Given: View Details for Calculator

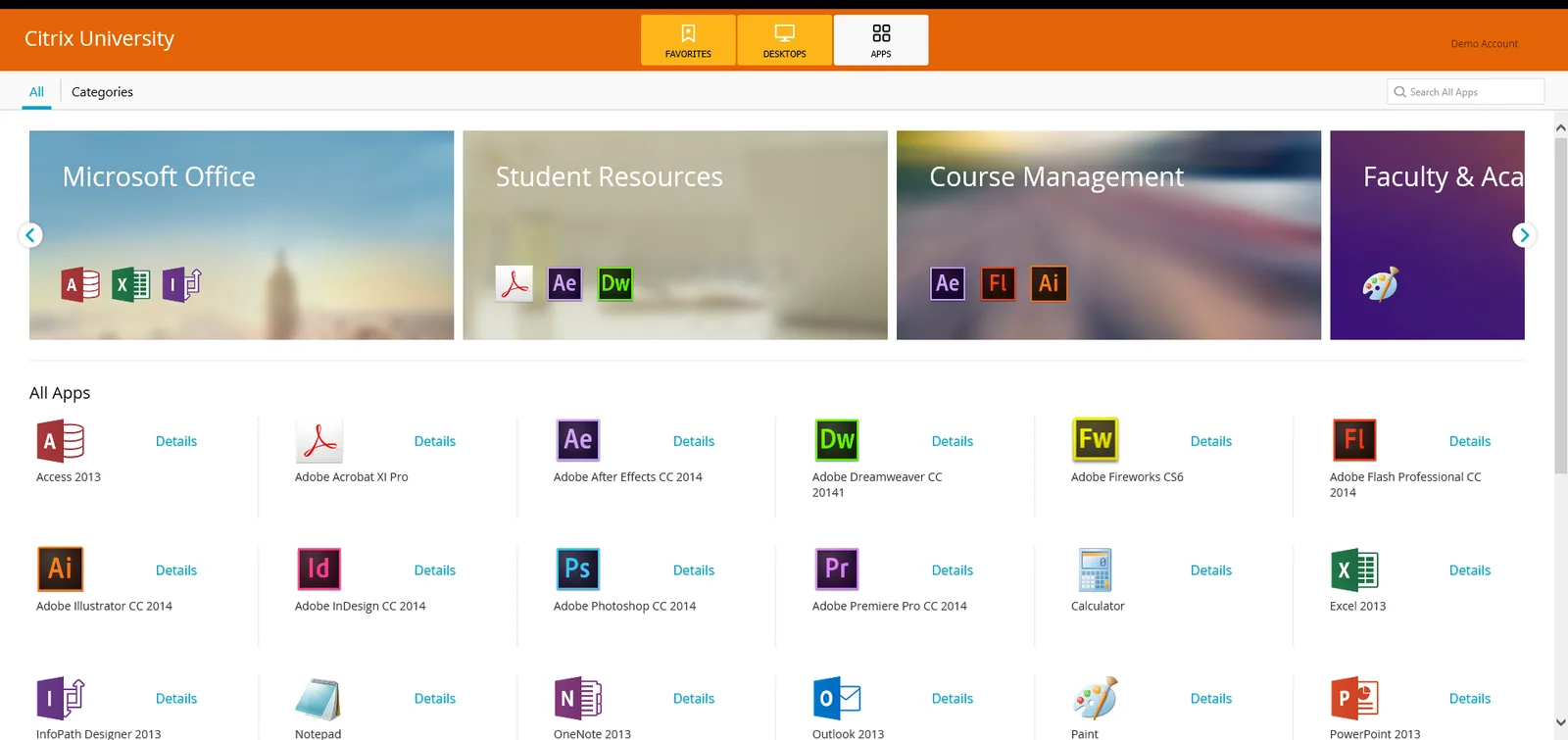Looking at the screenshot, I should tap(1211, 570).
